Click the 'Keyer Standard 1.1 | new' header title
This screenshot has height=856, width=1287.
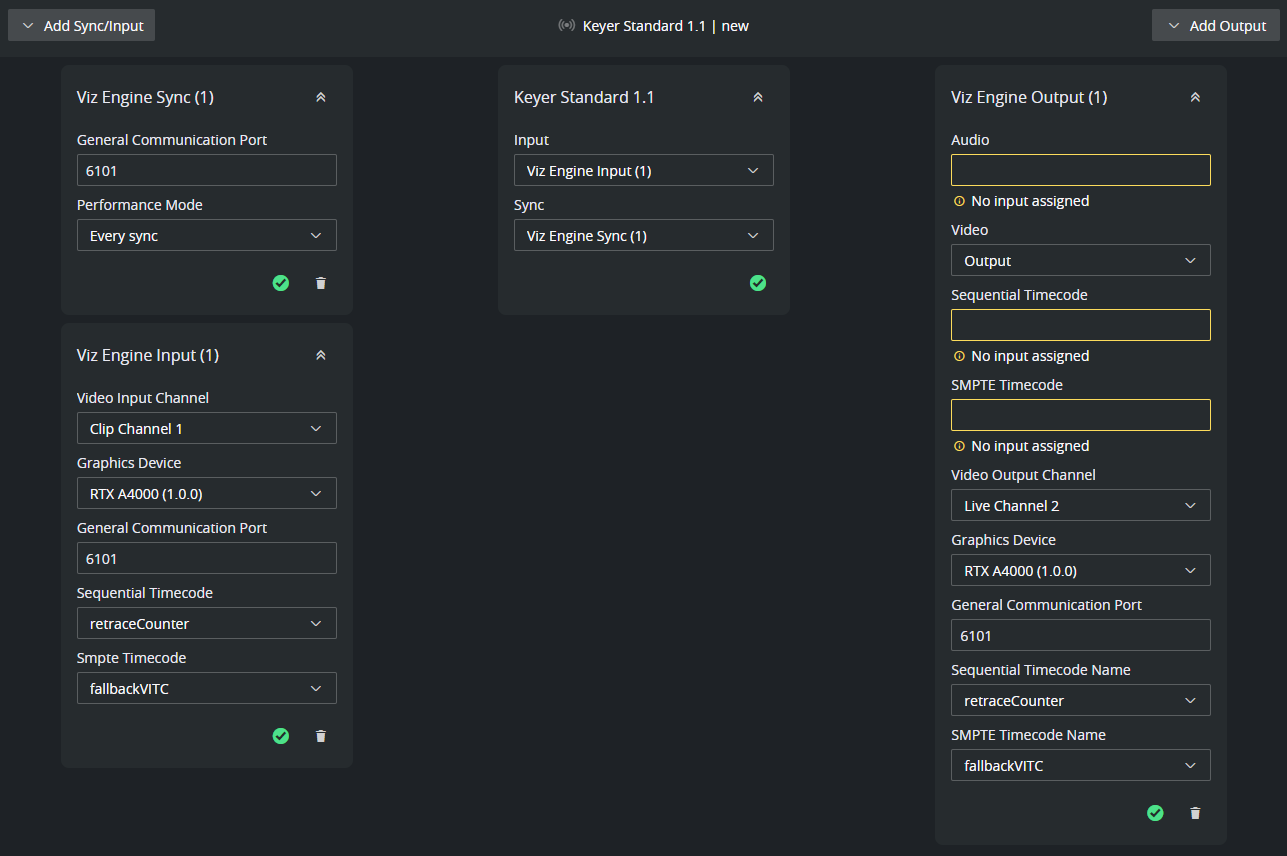666,26
